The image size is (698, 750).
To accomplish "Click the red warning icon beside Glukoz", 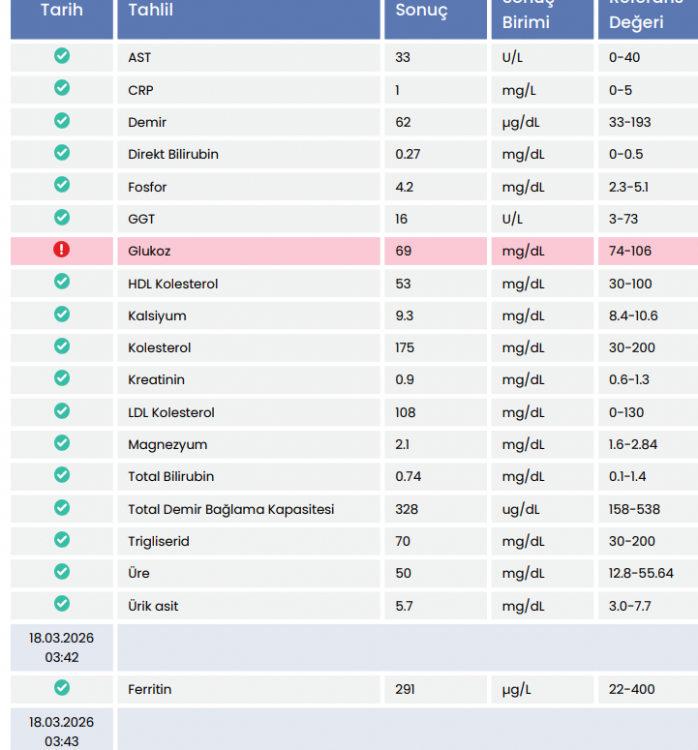I will tap(61, 250).
